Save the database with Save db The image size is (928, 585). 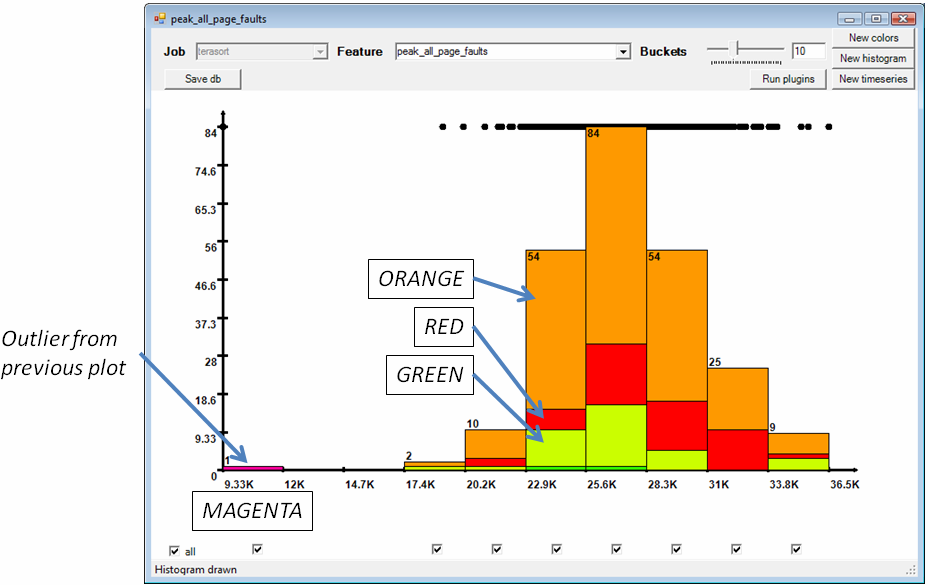click(x=203, y=79)
